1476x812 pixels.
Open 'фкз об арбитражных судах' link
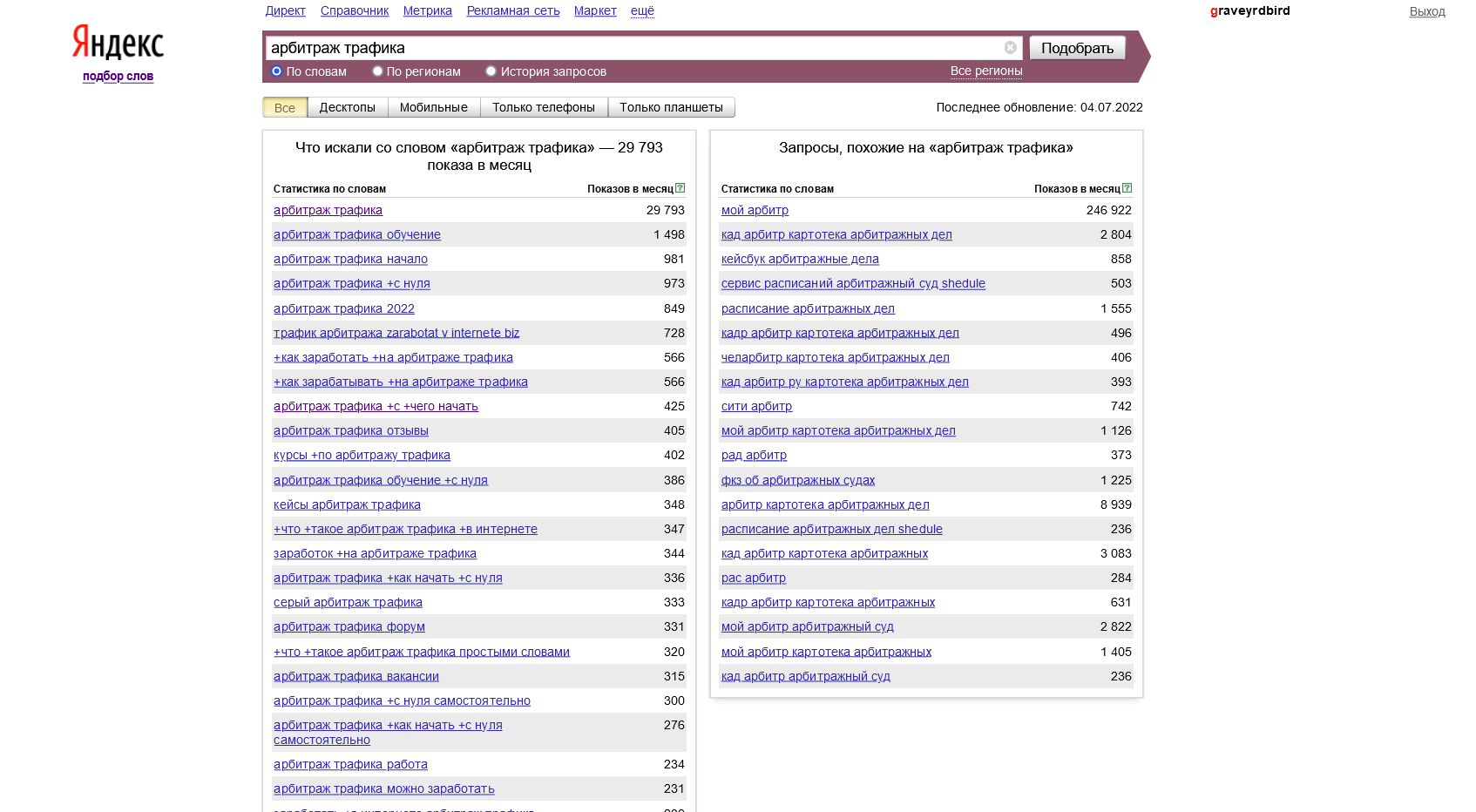[x=798, y=480]
